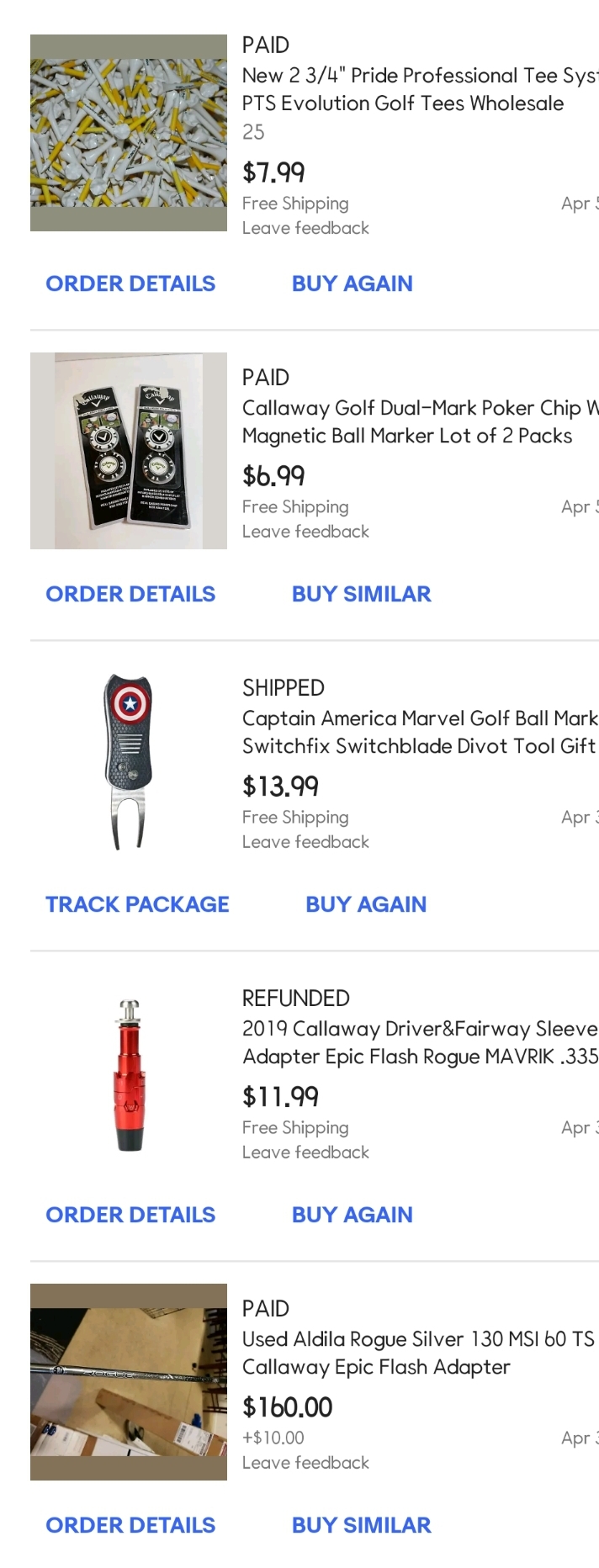The image size is (599, 1568).
Task: Open Order Details for refunded sleeve adapter
Action: click(x=130, y=1215)
